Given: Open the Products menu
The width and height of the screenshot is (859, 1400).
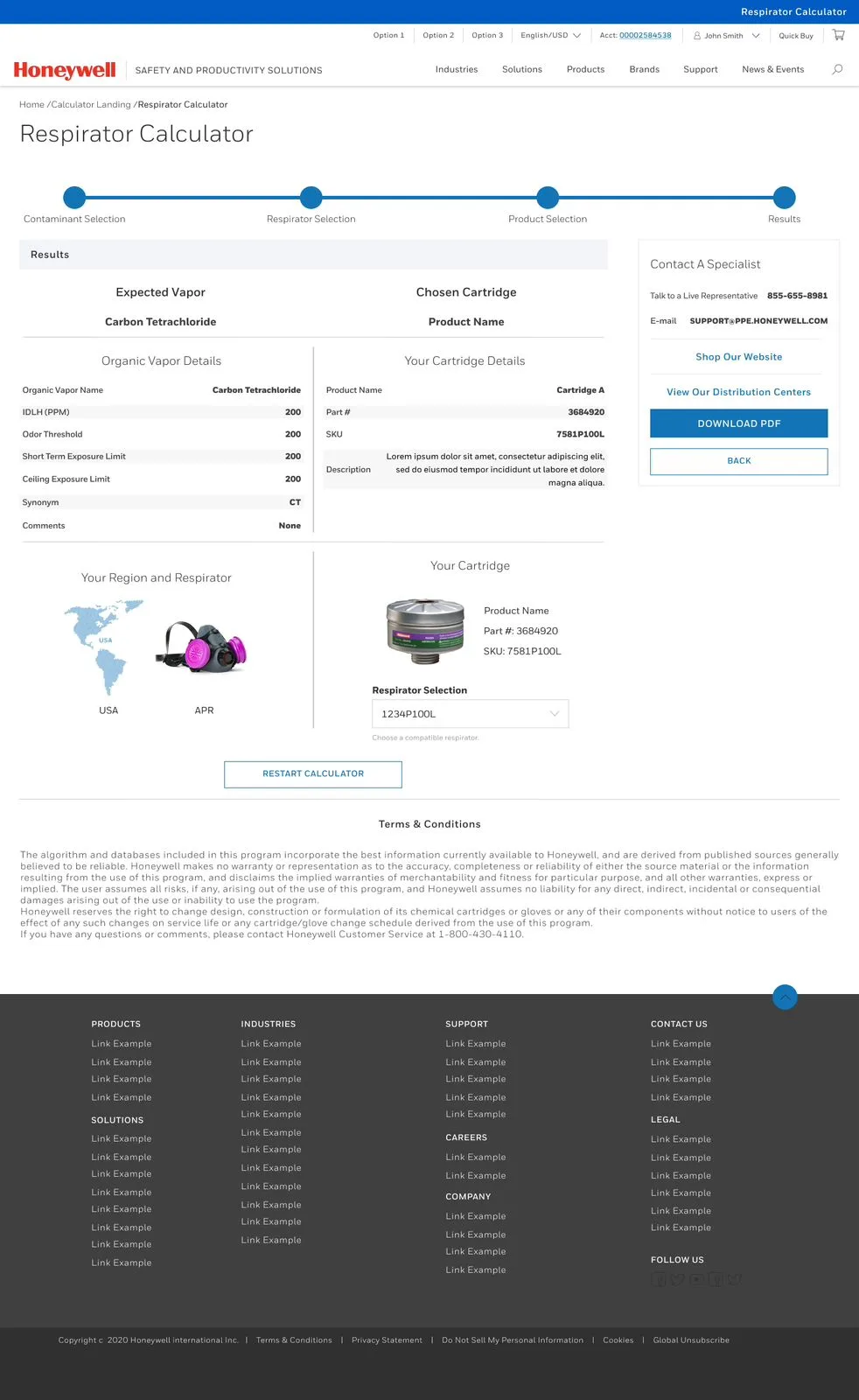Looking at the screenshot, I should coord(585,69).
